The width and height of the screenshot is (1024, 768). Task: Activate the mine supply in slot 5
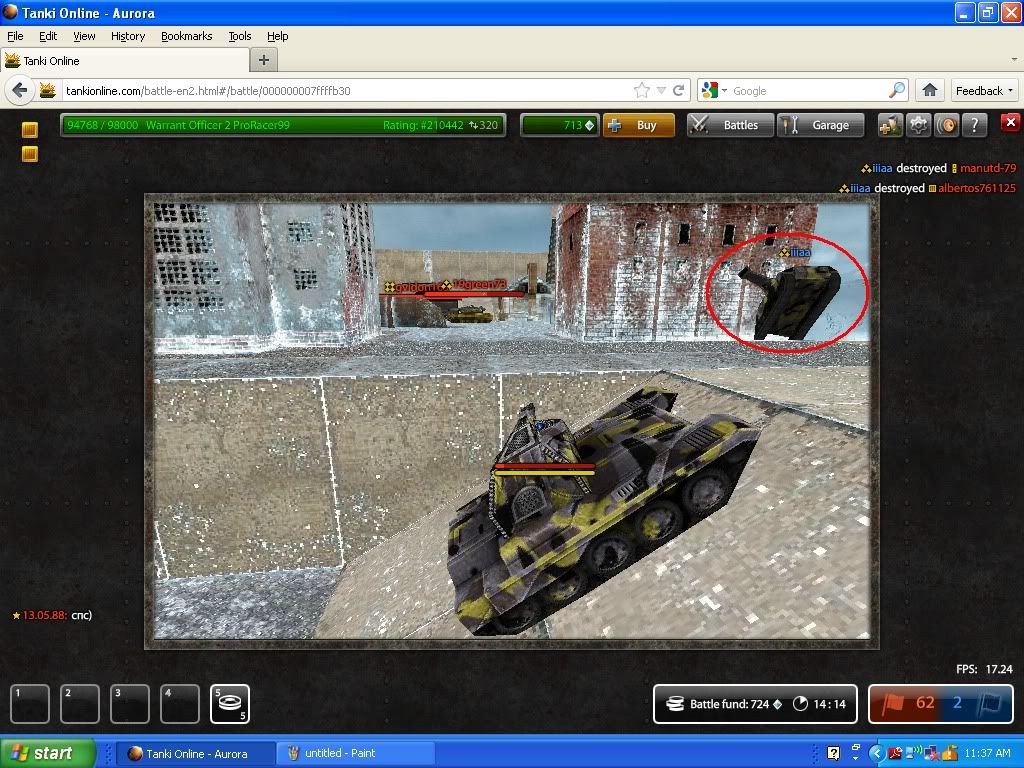pyautogui.click(x=230, y=703)
